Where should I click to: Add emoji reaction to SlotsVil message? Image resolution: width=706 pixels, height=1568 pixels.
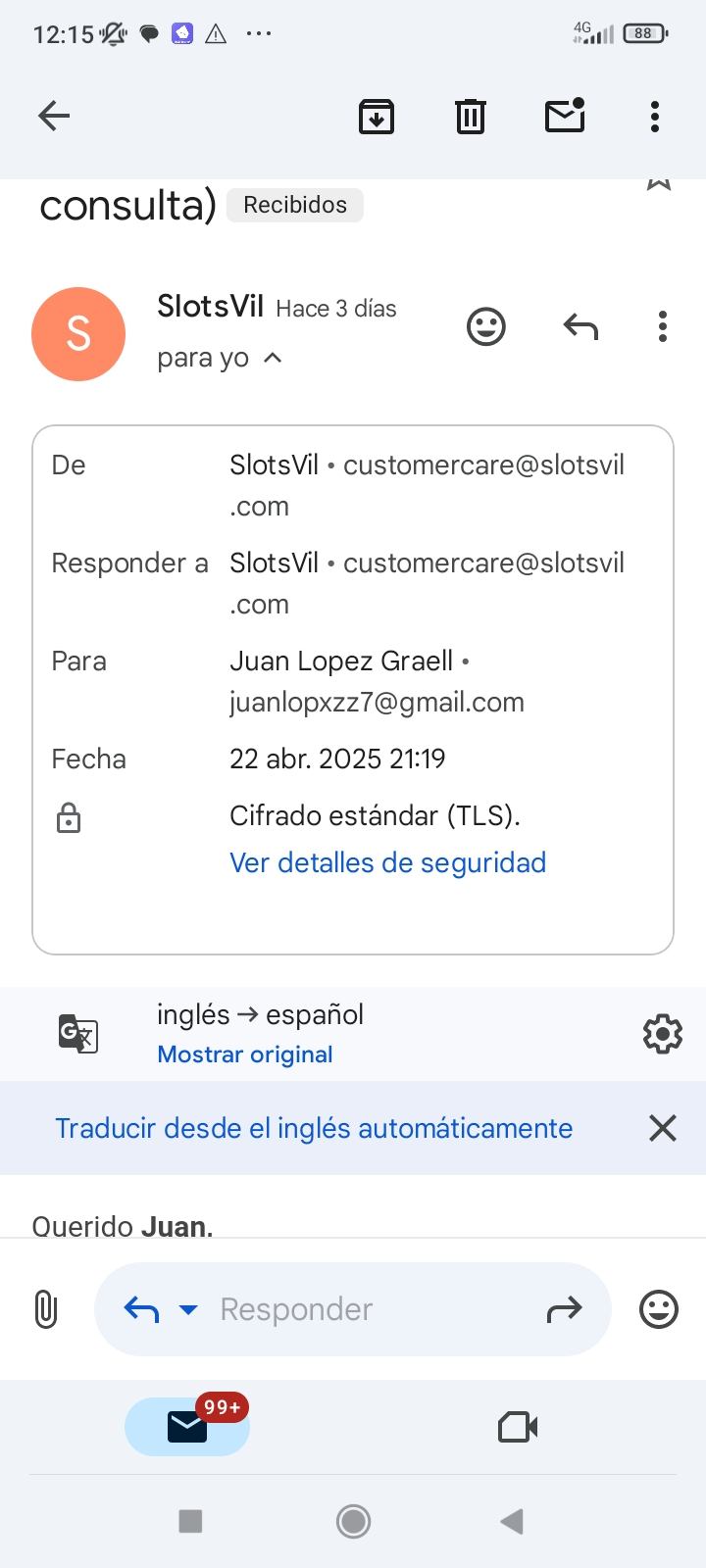pyautogui.click(x=485, y=326)
